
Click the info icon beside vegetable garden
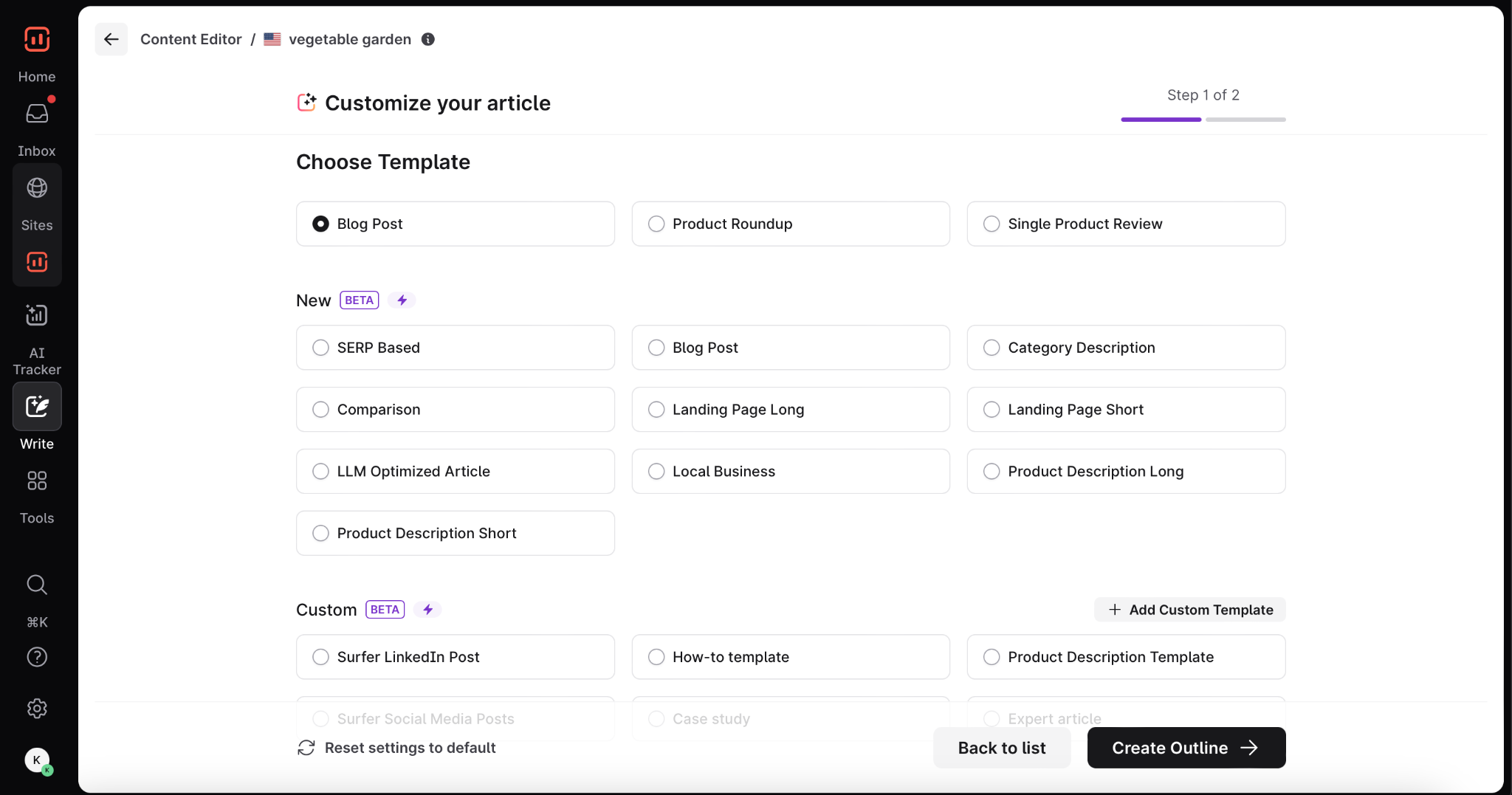point(428,39)
